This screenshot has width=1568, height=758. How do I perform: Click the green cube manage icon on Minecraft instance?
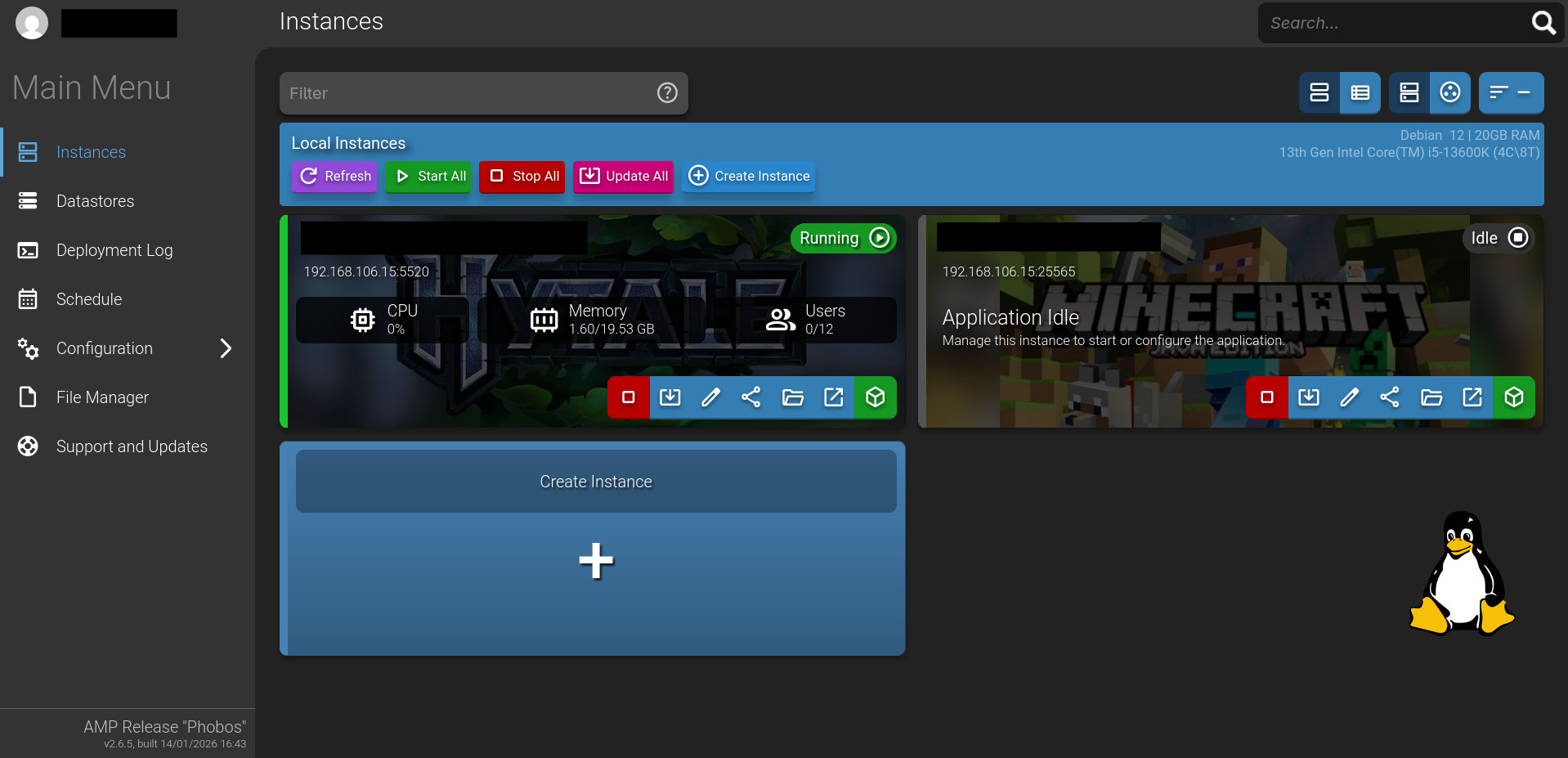[1513, 397]
